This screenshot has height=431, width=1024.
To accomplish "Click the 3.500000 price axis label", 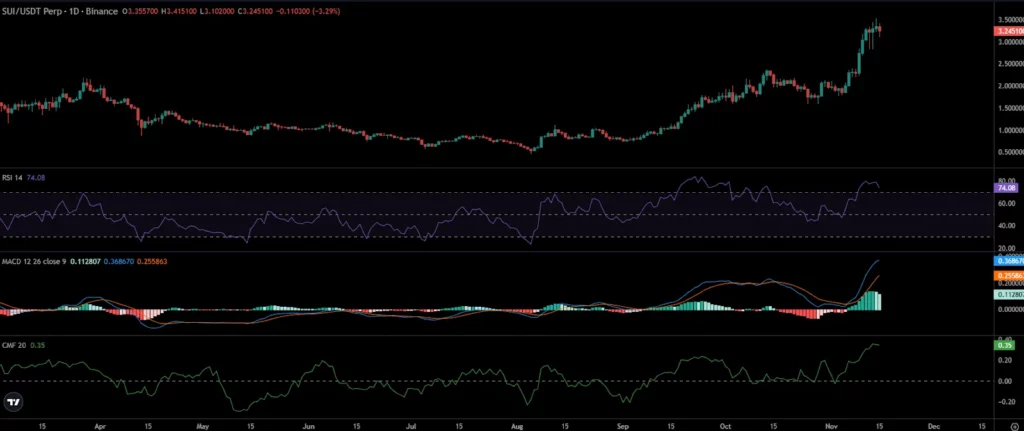I will (1010, 21).
